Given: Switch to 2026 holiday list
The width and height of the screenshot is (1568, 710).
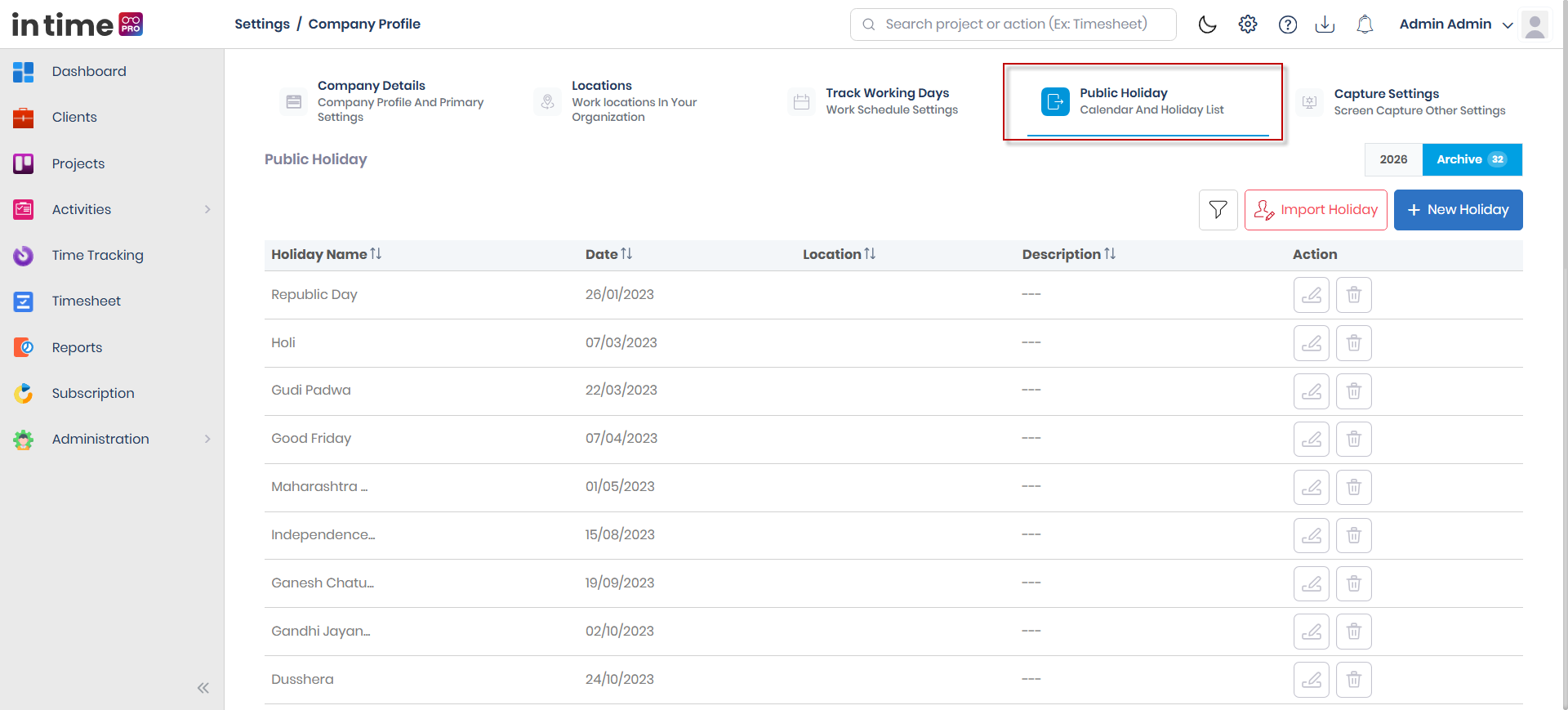Looking at the screenshot, I should click(1394, 159).
